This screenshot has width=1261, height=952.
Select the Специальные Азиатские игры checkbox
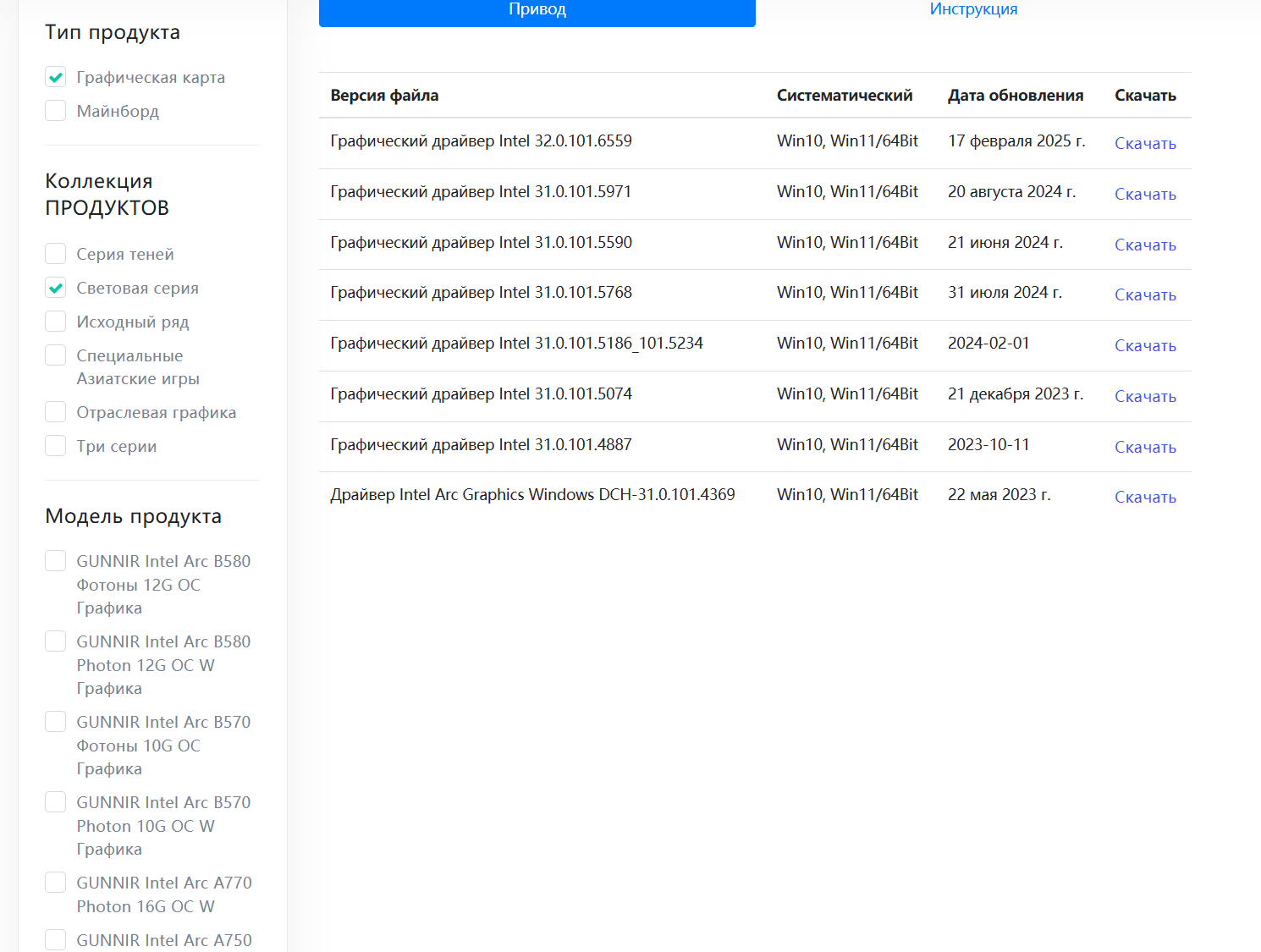click(x=56, y=355)
